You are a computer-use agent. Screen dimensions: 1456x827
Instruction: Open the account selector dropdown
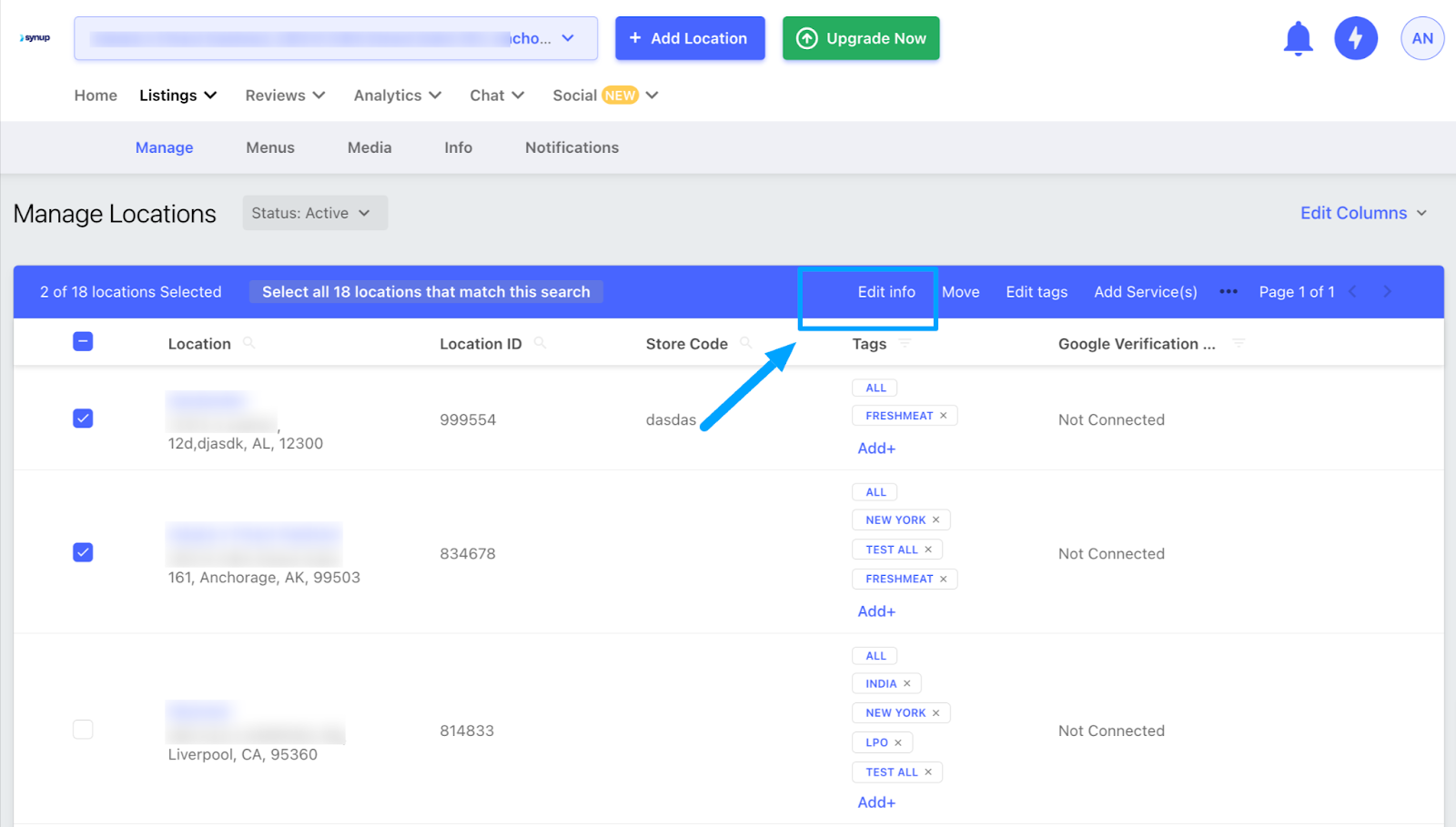(336, 38)
